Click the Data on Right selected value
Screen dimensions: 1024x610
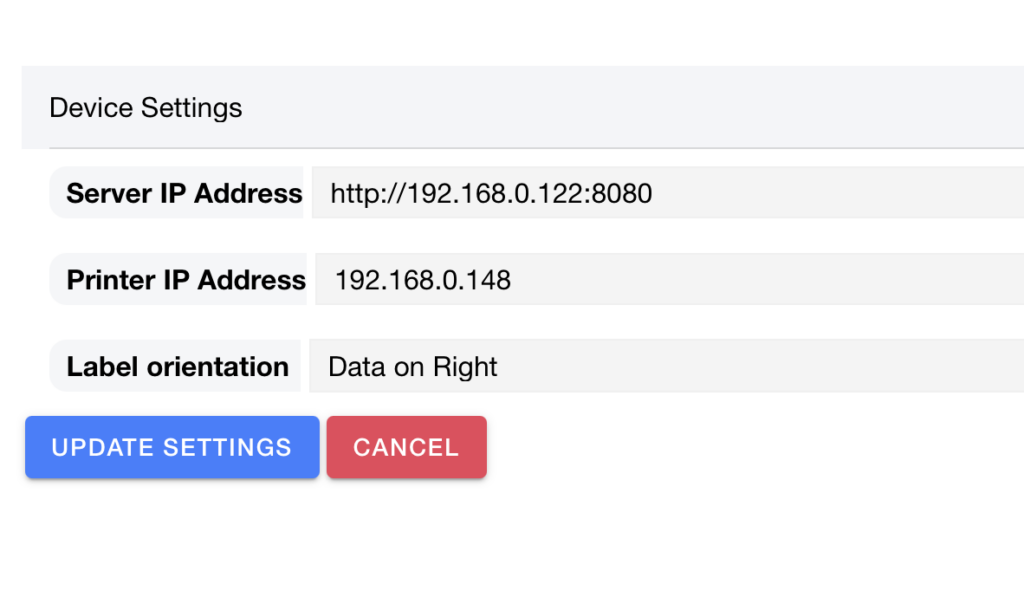coord(413,367)
